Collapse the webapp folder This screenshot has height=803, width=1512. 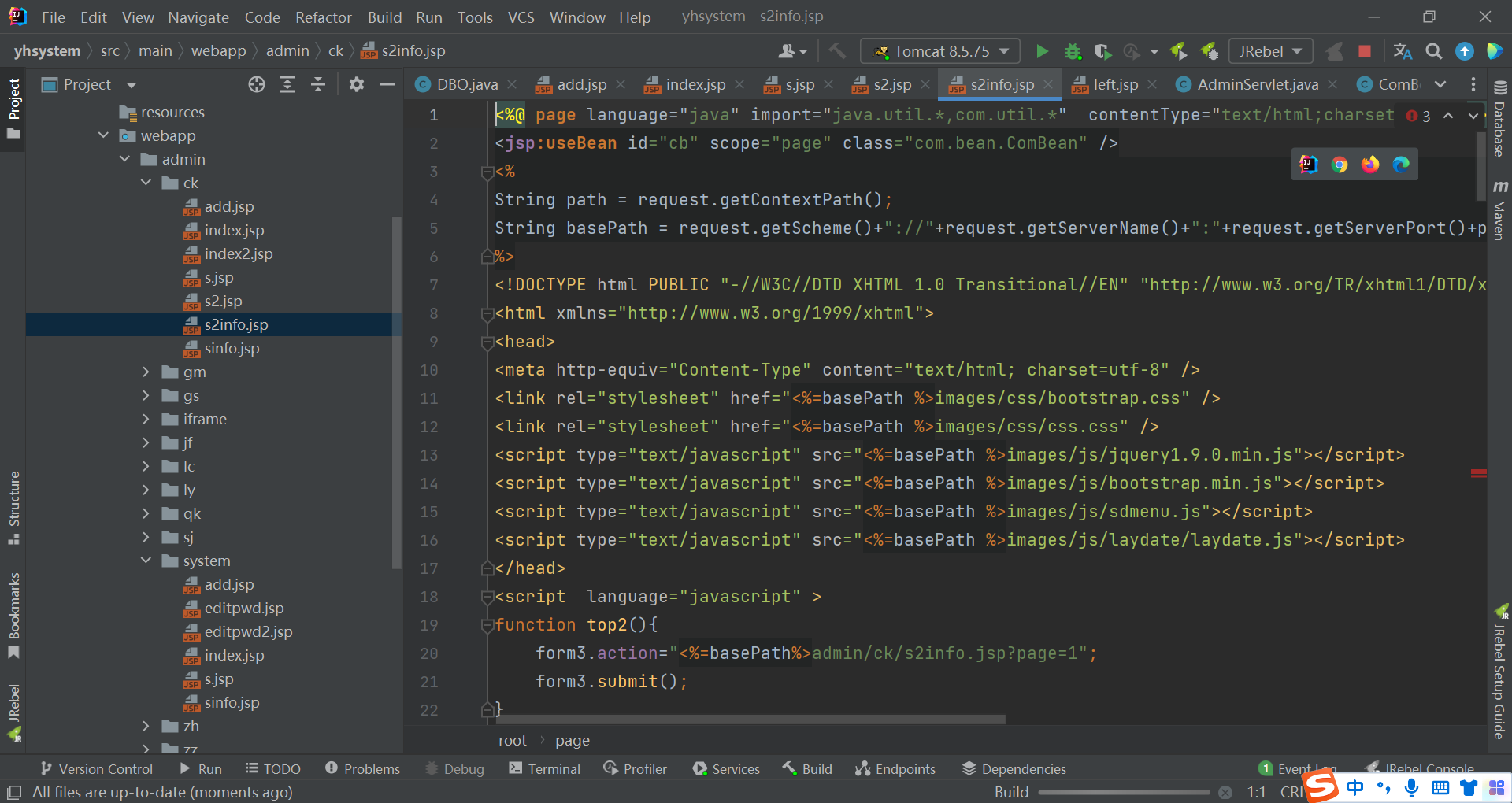point(103,135)
